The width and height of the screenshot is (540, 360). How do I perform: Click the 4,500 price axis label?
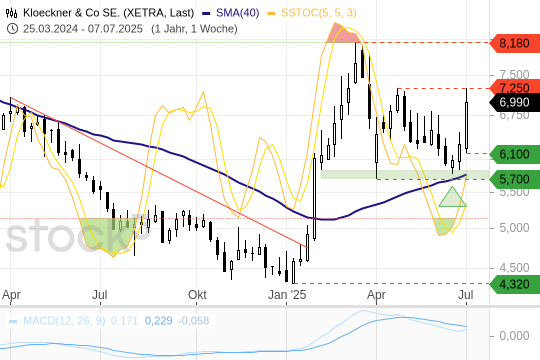(514, 268)
